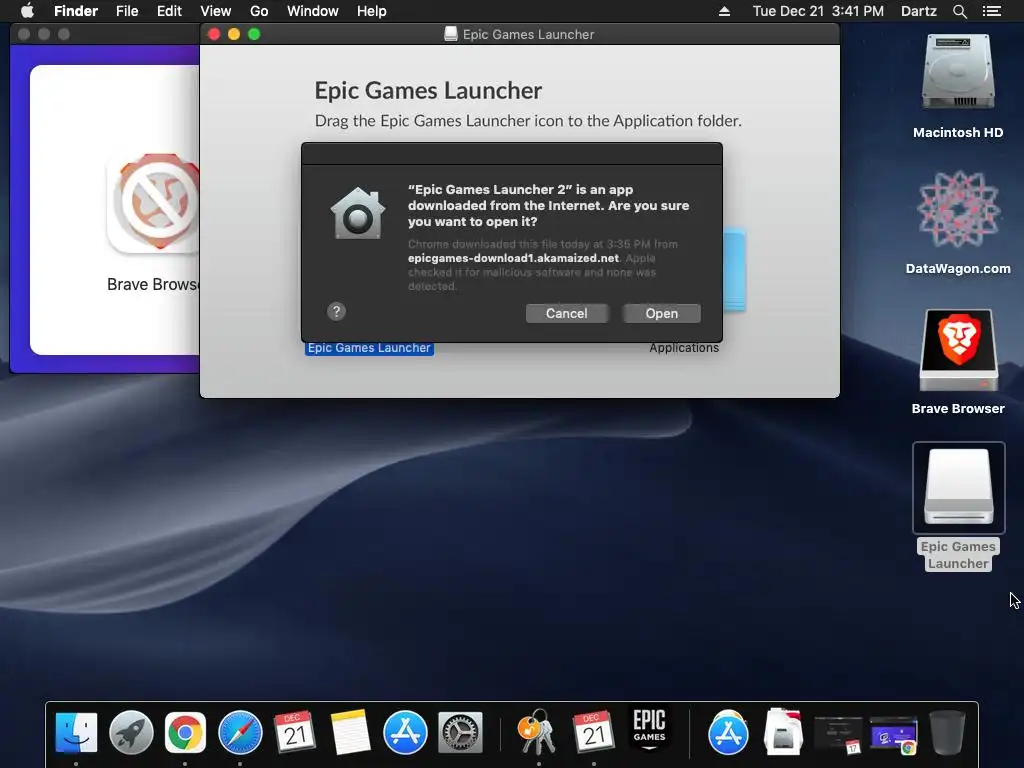
Task: Open the Trash in the Dock
Action: 948,732
